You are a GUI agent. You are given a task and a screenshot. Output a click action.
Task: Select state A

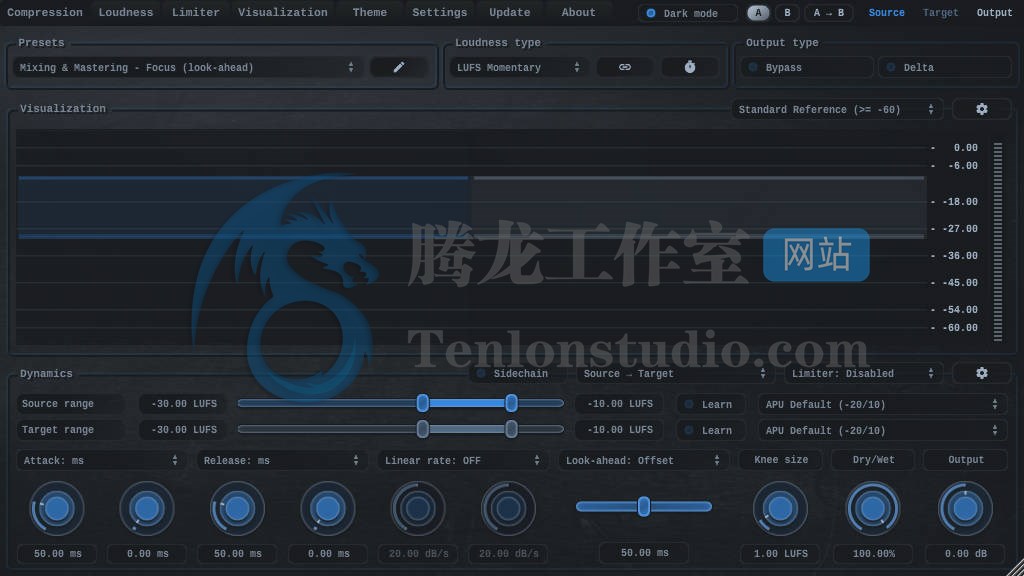(758, 12)
